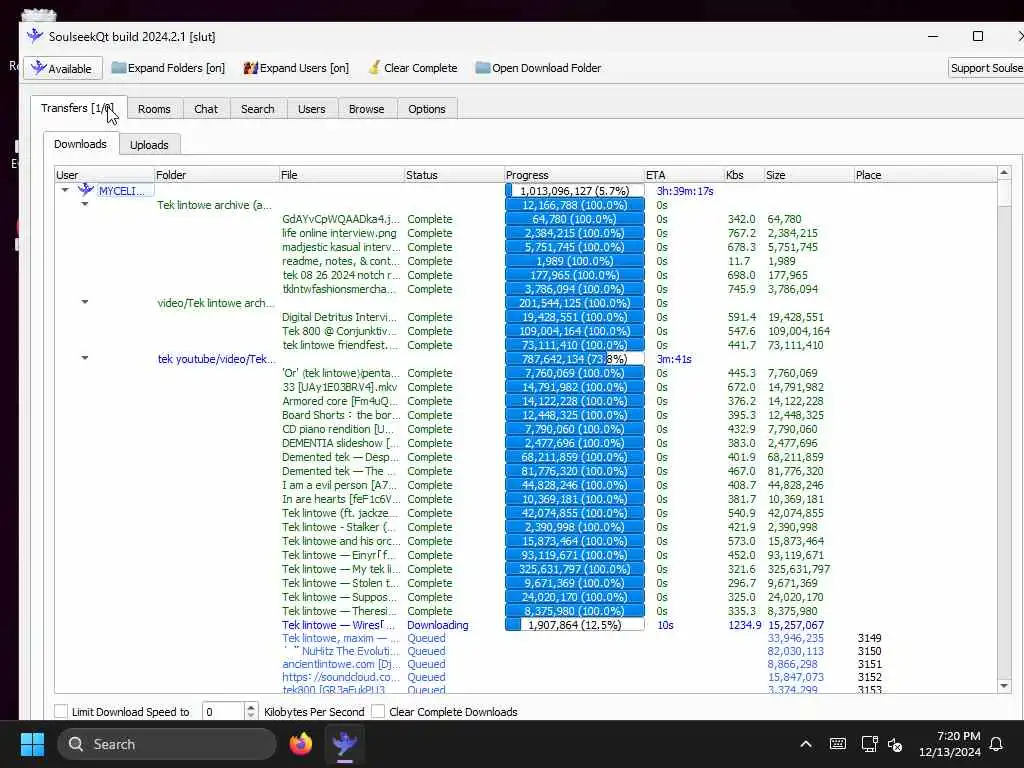This screenshot has width=1024, height=768.
Task: Open the clock showing 7:20 PM
Action: pos(950,744)
